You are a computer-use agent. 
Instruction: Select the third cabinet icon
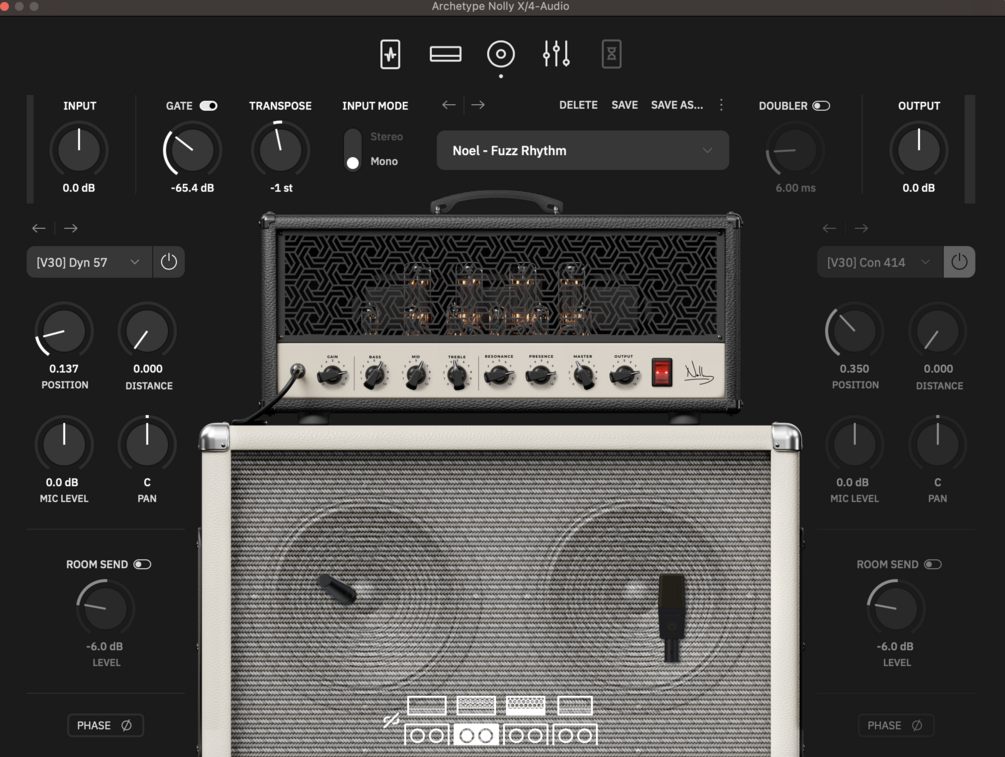(x=526, y=735)
